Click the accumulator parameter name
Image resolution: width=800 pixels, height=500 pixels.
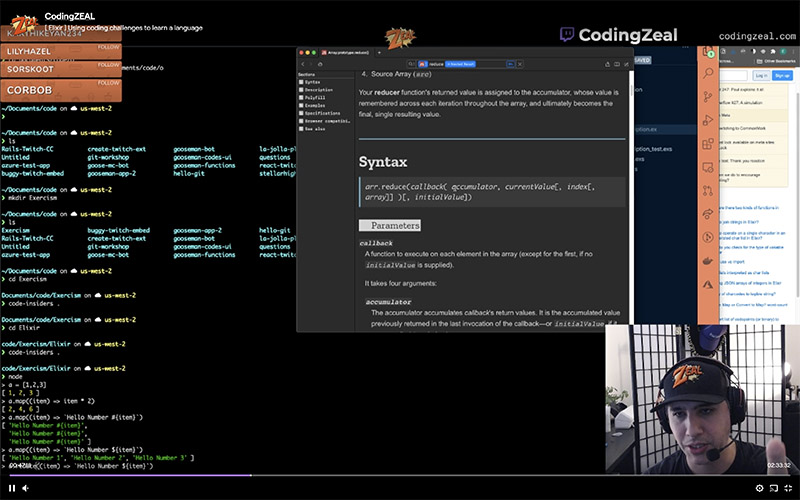[x=388, y=302]
